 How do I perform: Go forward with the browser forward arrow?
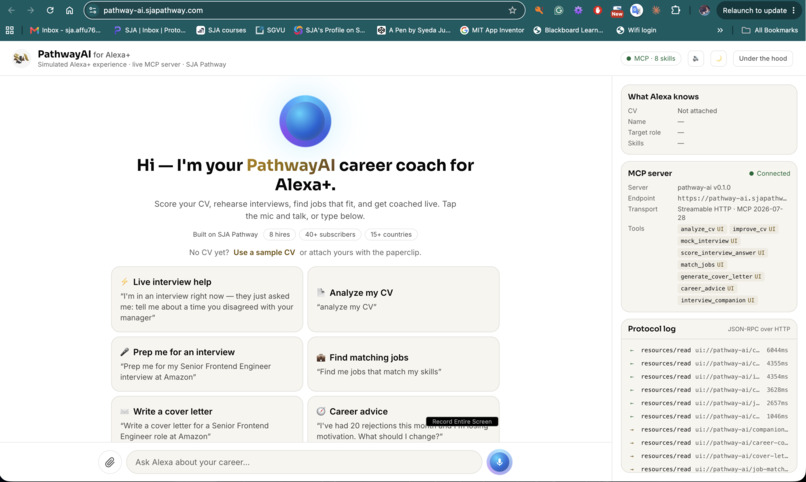(30, 10)
